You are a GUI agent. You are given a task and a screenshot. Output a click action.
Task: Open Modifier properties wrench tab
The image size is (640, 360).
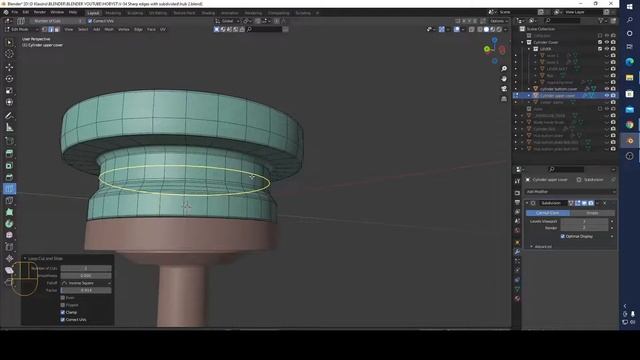517,252
